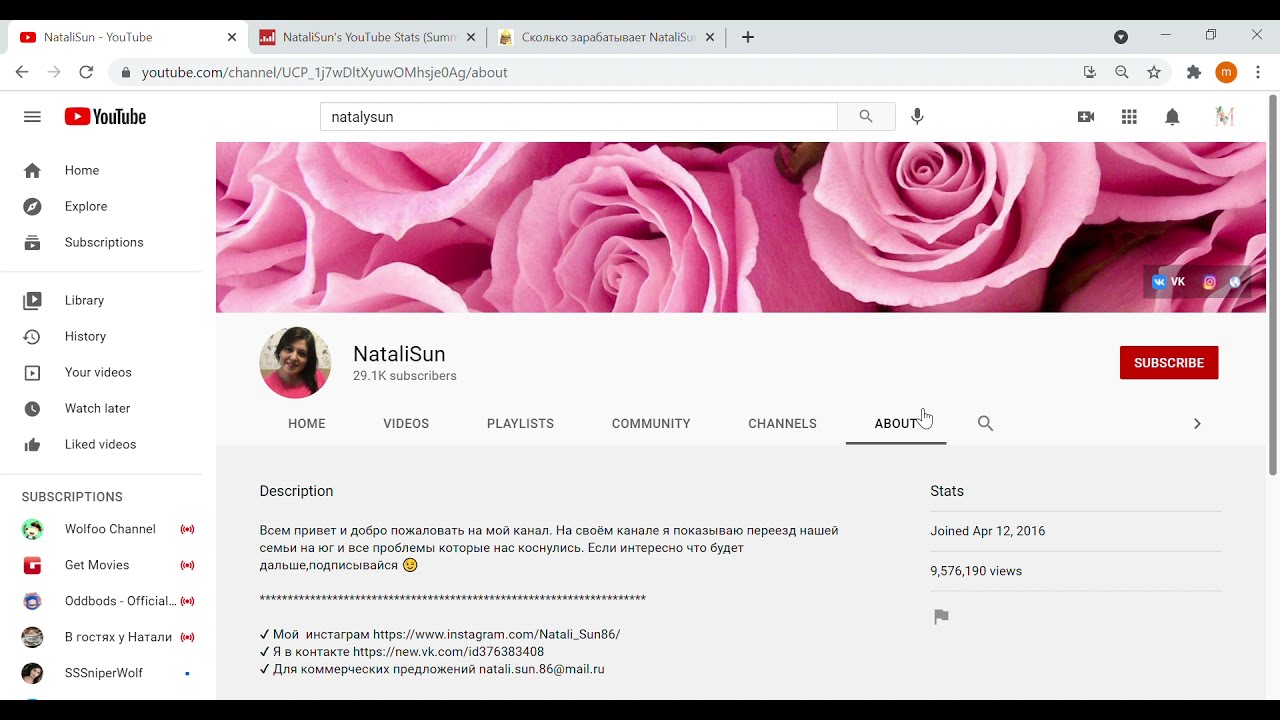
Task: Open Liked videos in the sidebar
Action: coord(101,445)
